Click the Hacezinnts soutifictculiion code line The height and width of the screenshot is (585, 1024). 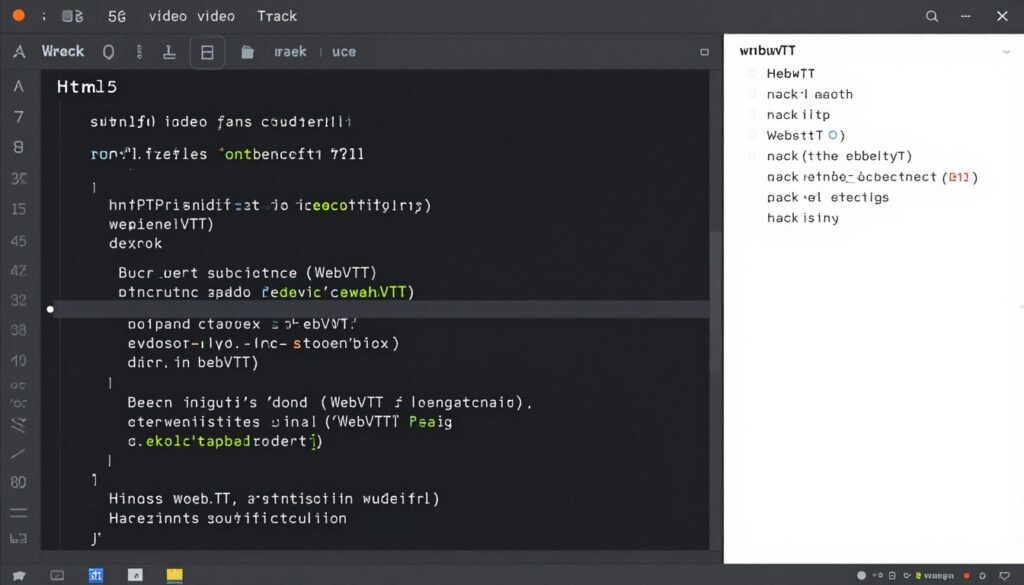(x=227, y=518)
